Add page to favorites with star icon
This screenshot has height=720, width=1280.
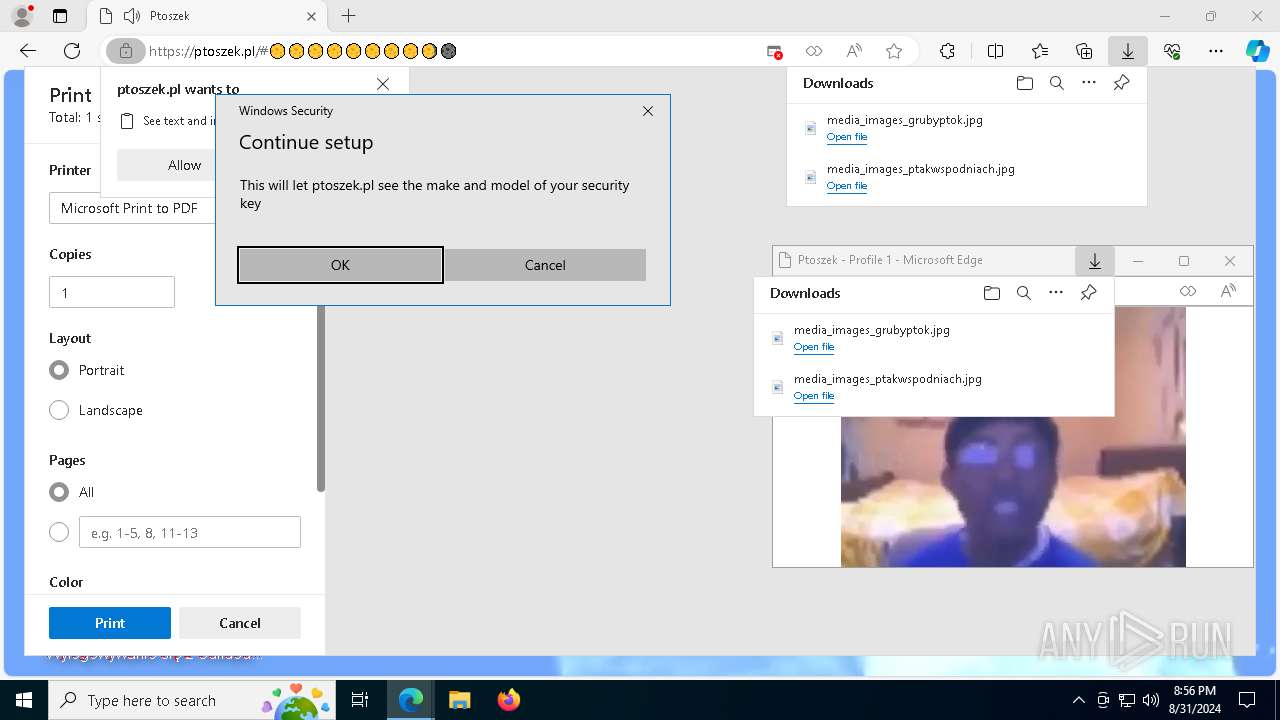894,51
